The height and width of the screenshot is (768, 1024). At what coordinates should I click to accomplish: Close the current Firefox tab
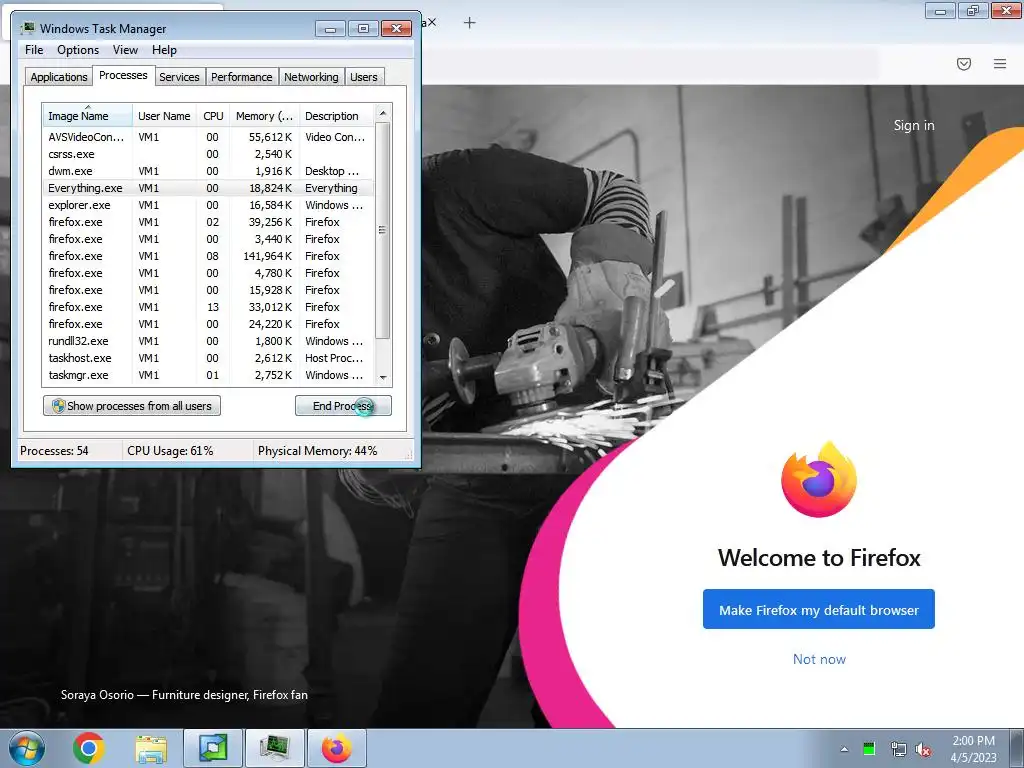(x=432, y=22)
